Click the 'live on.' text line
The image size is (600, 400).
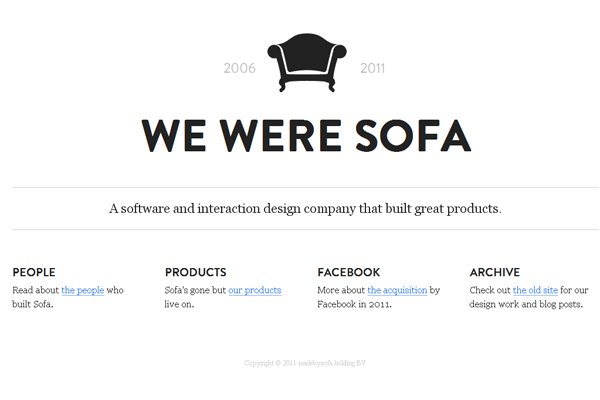tap(179, 304)
